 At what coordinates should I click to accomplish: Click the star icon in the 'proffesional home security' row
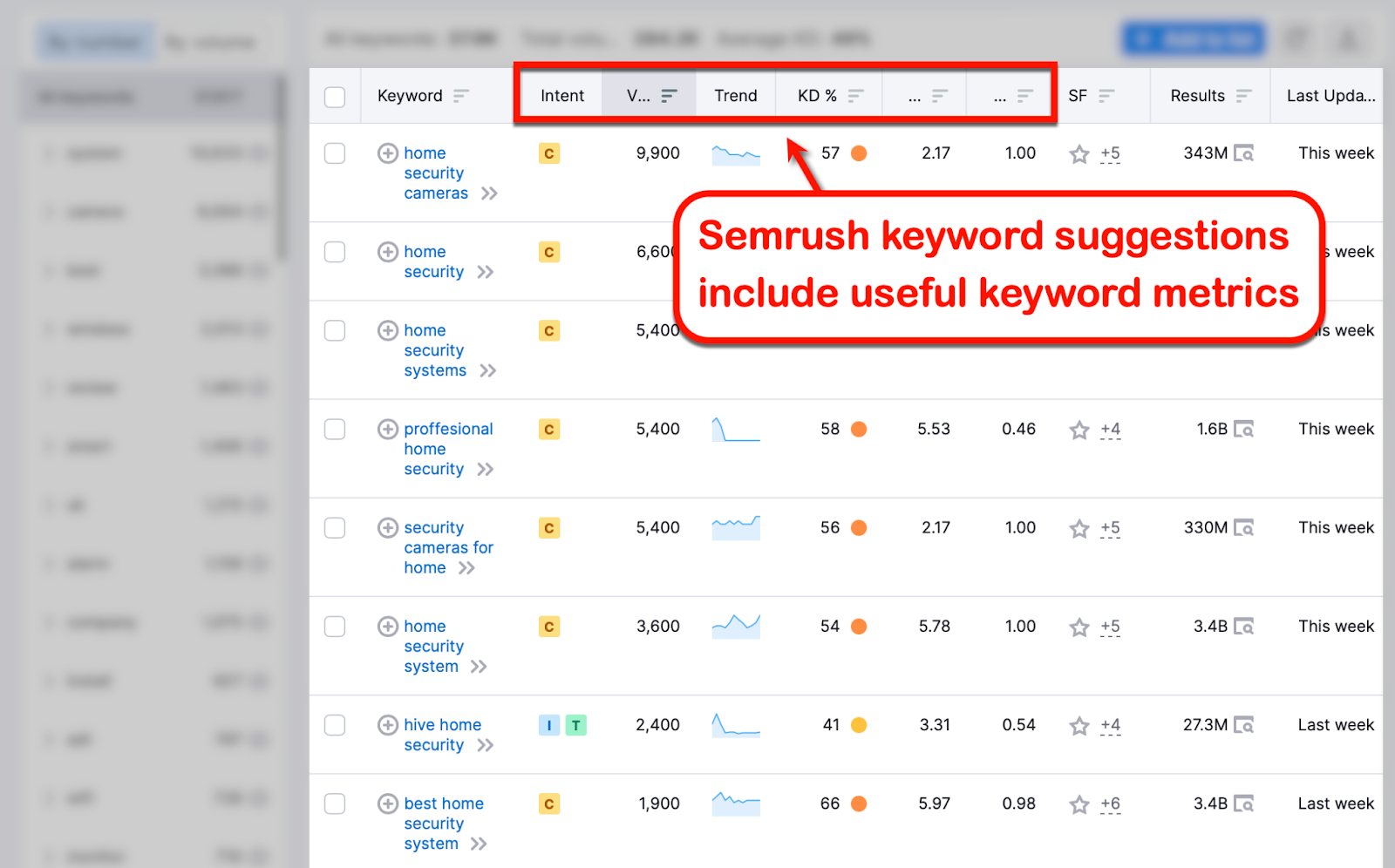[1079, 430]
